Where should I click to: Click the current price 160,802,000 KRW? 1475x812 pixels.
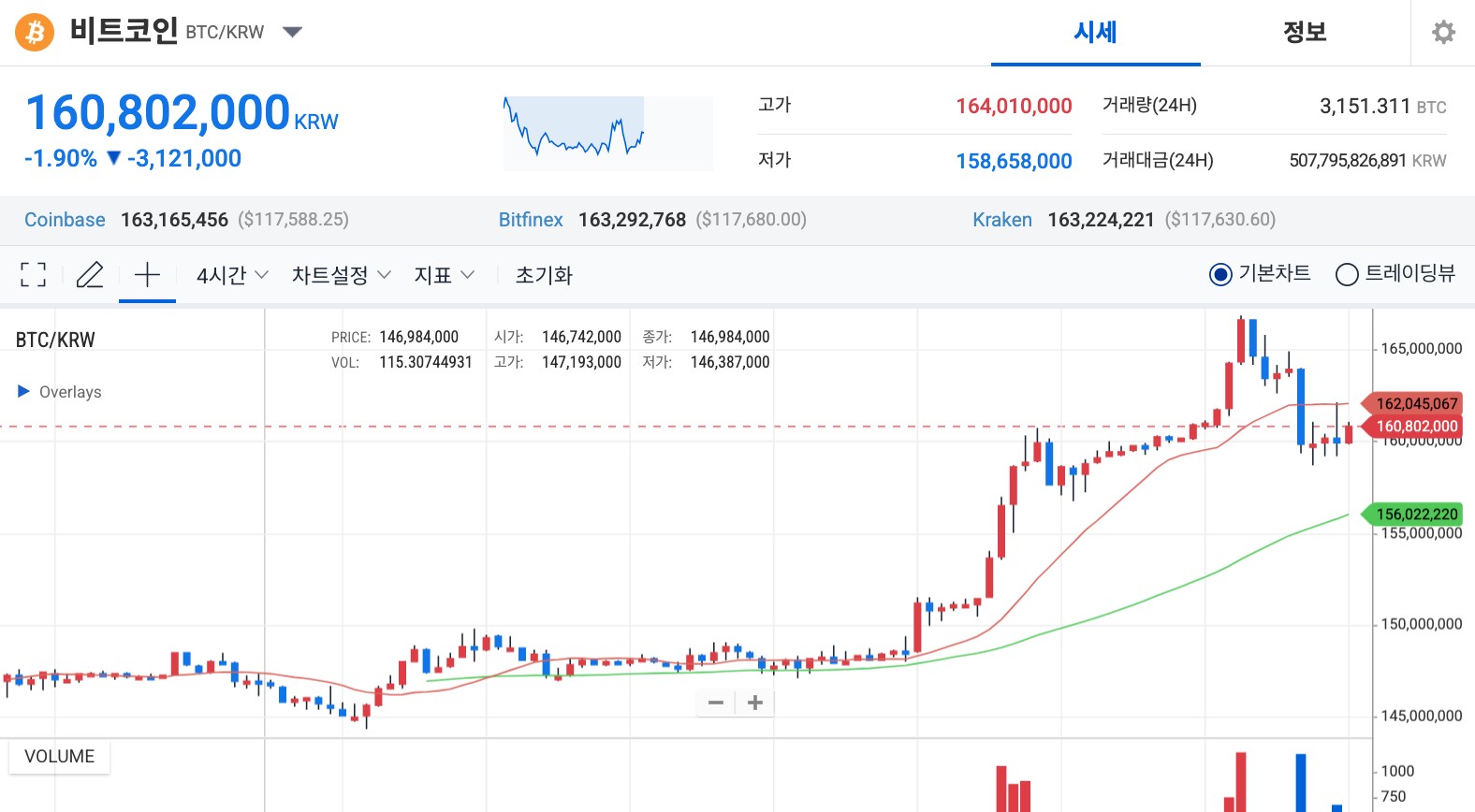tap(182, 113)
